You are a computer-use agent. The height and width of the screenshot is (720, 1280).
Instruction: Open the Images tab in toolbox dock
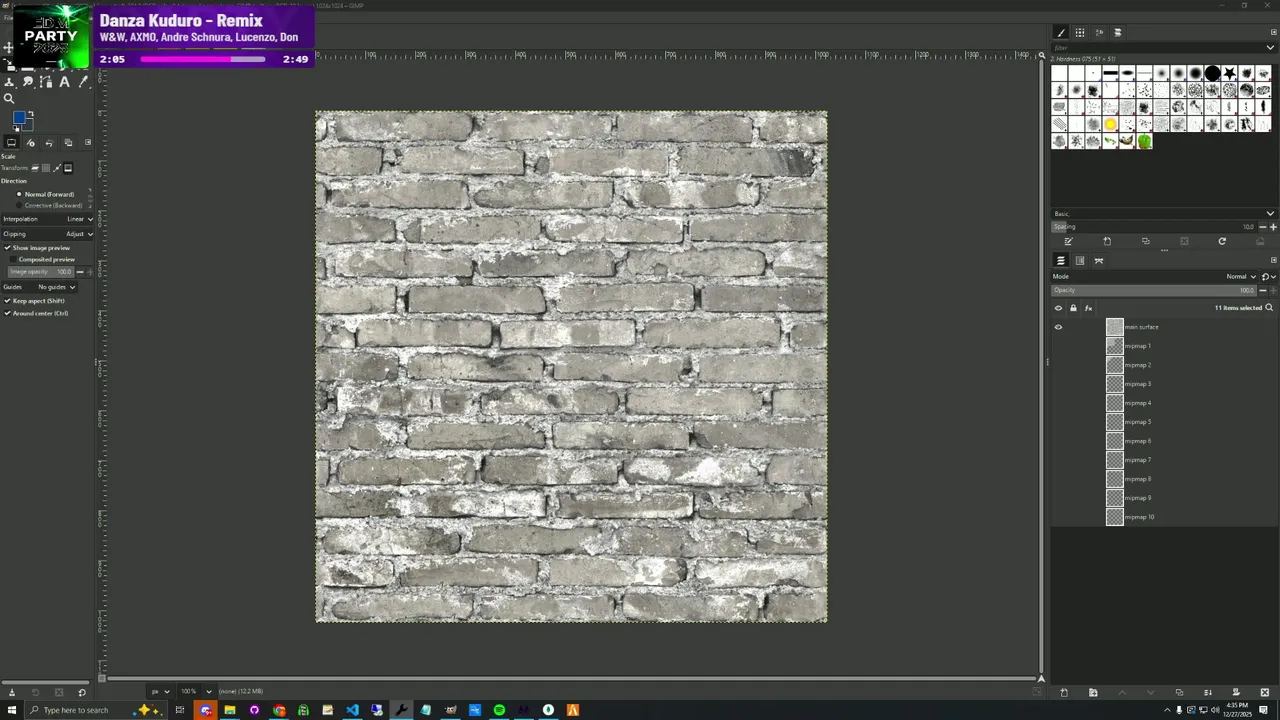click(x=68, y=143)
